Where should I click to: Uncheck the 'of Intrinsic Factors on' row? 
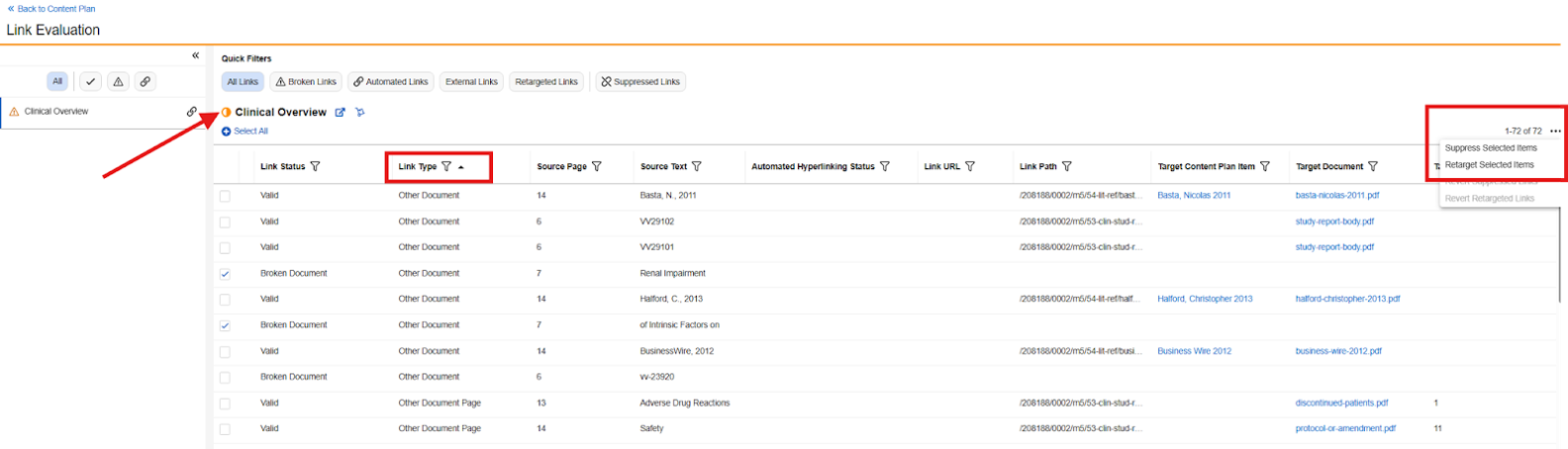[x=225, y=325]
